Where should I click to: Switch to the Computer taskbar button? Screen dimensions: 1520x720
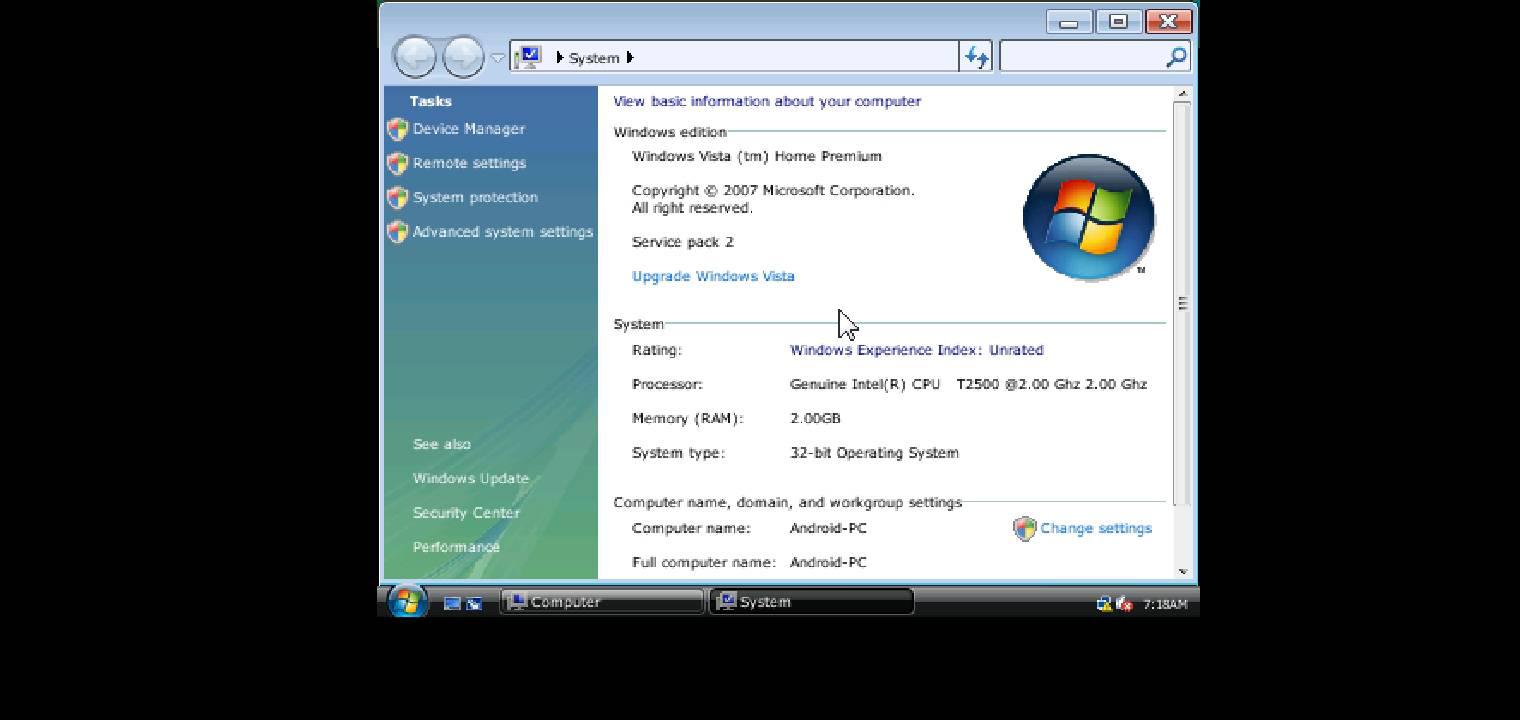click(602, 602)
